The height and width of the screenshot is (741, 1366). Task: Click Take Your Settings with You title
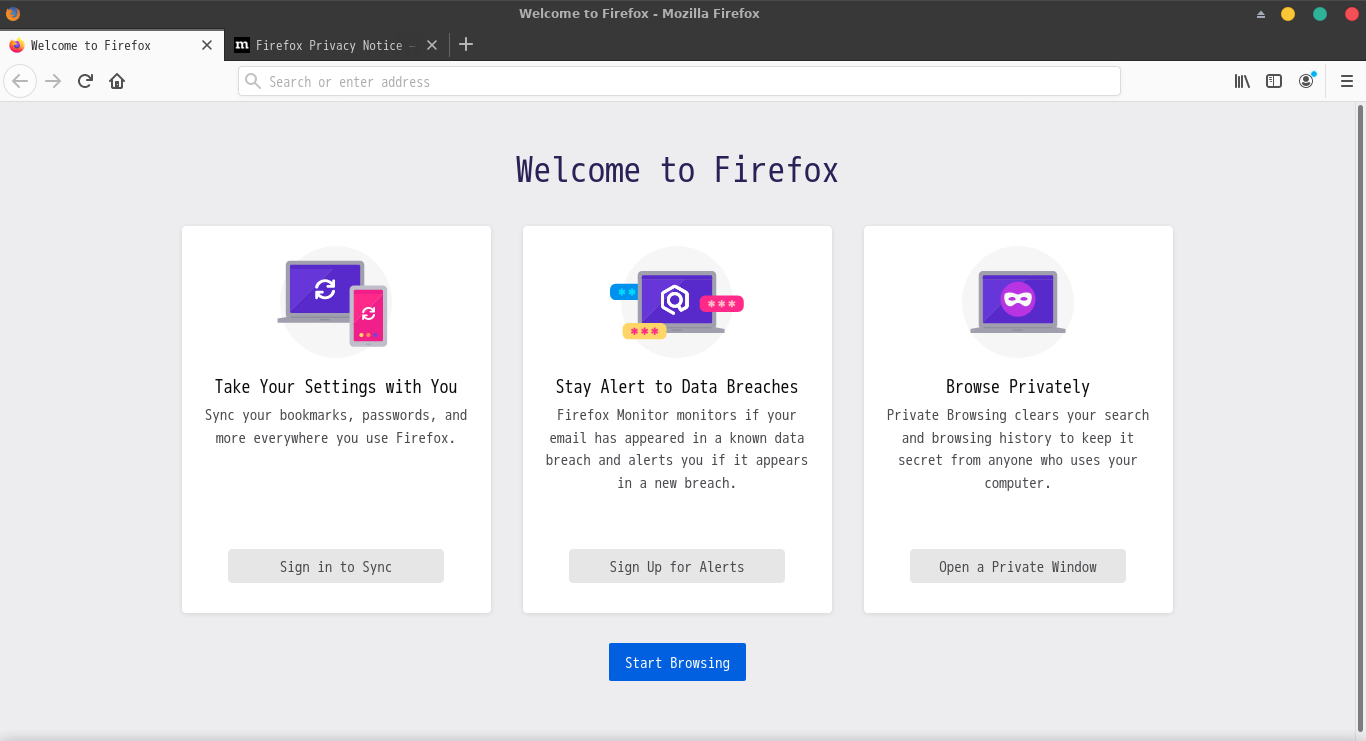pyautogui.click(x=336, y=387)
